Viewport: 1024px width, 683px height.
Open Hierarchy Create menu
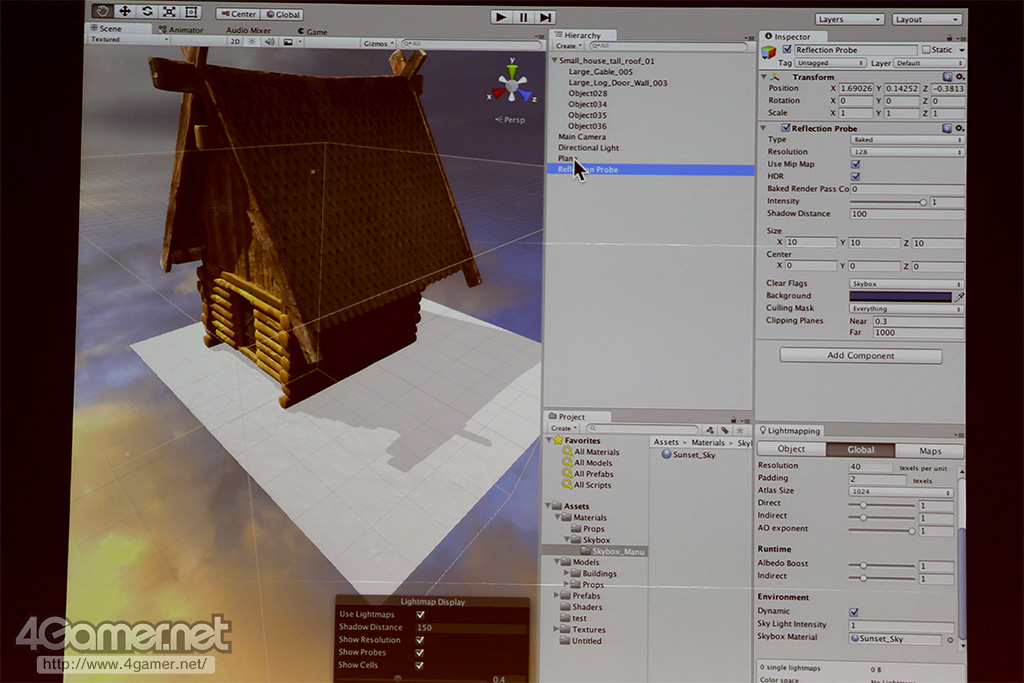(568, 46)
